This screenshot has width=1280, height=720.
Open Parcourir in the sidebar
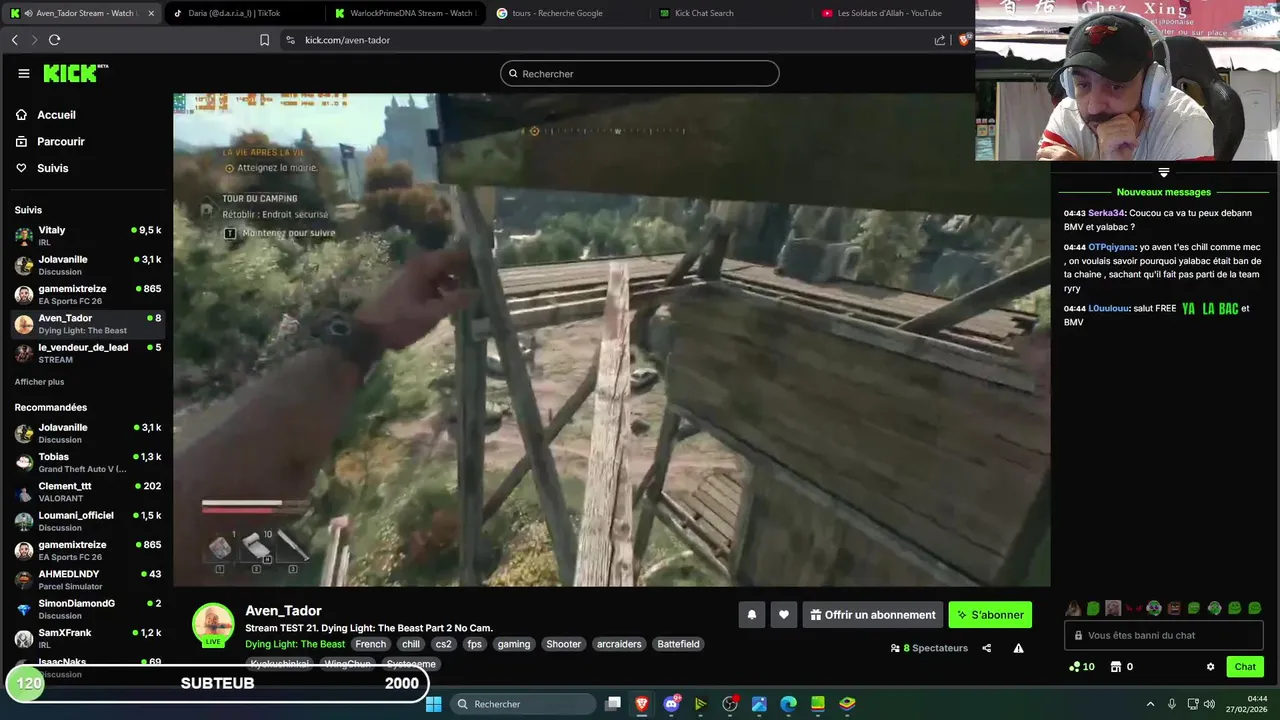click(60, 142)
